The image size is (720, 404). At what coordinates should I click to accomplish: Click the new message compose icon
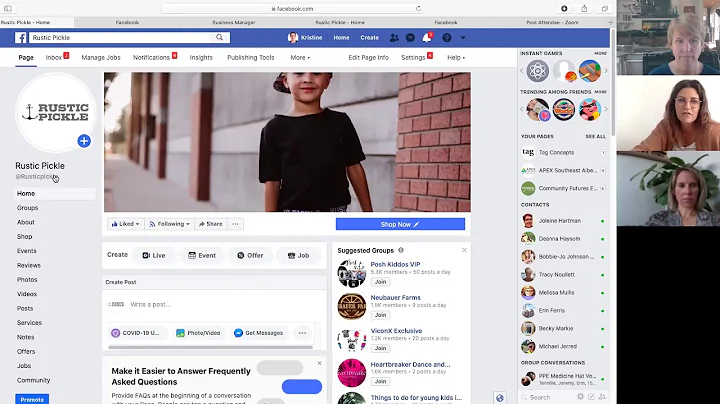click(x=591, y=397)
